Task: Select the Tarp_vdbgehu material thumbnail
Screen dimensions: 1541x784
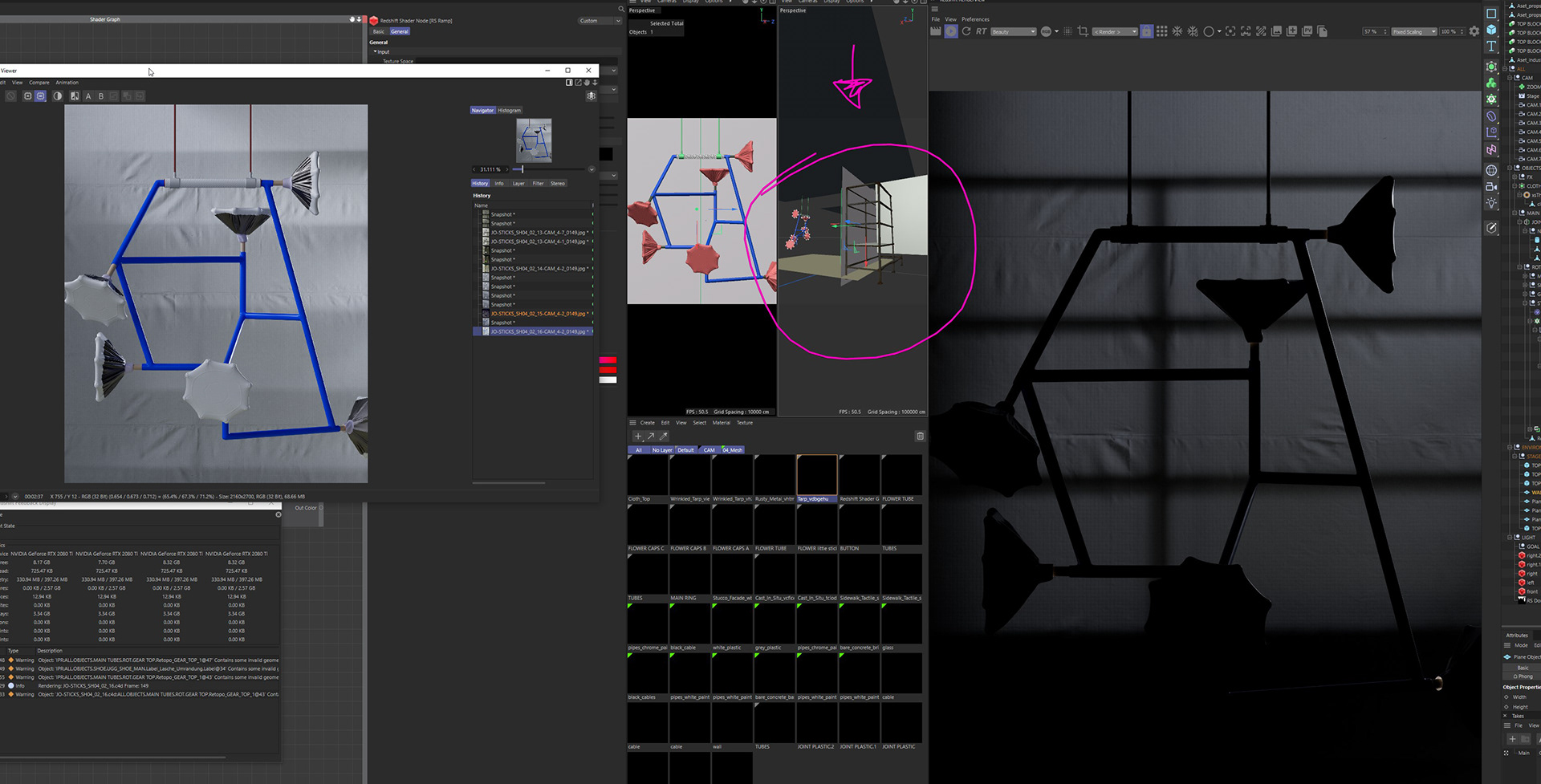Action: 817,475
